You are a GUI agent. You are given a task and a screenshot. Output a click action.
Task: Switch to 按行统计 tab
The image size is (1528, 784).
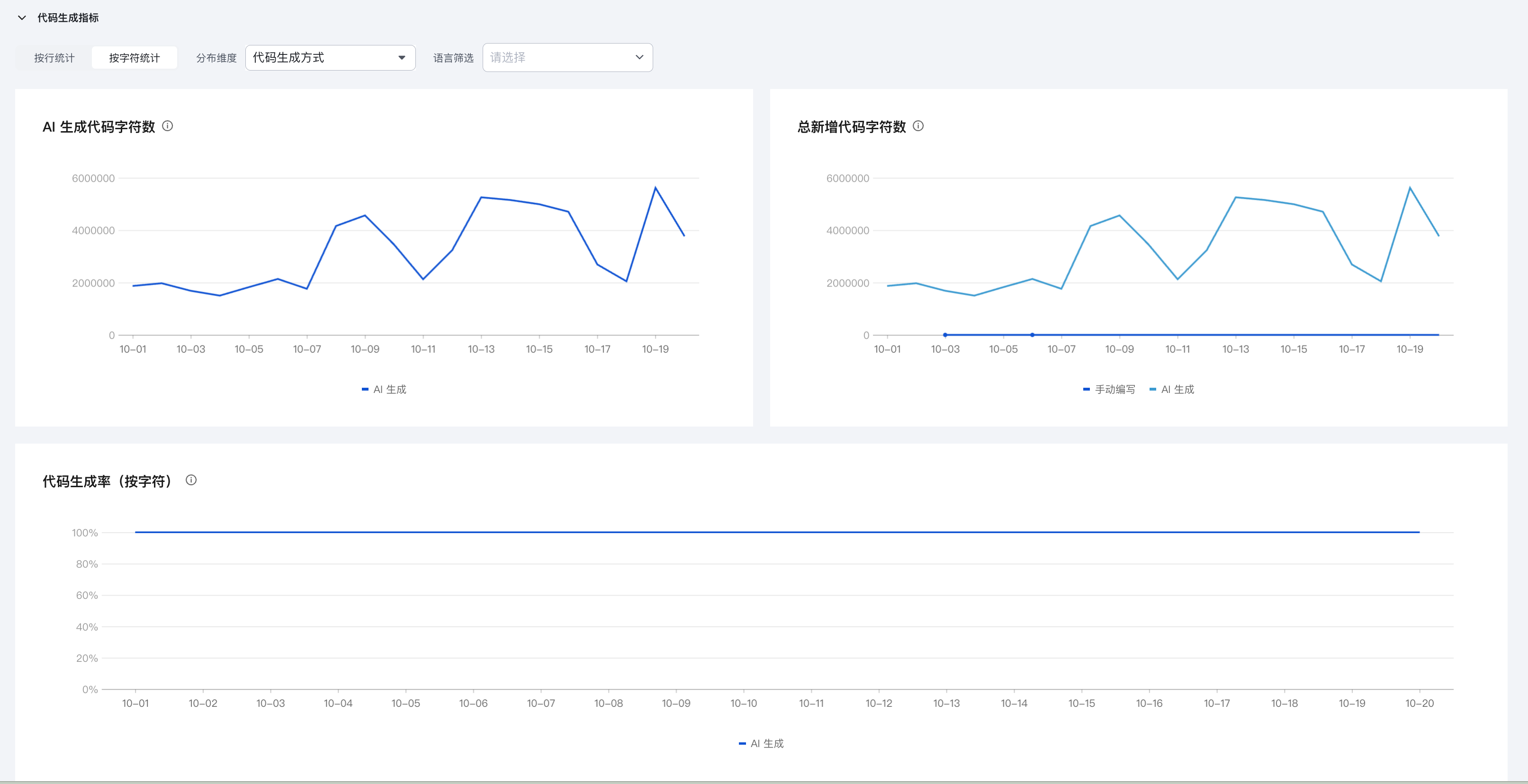pos(54,58)
